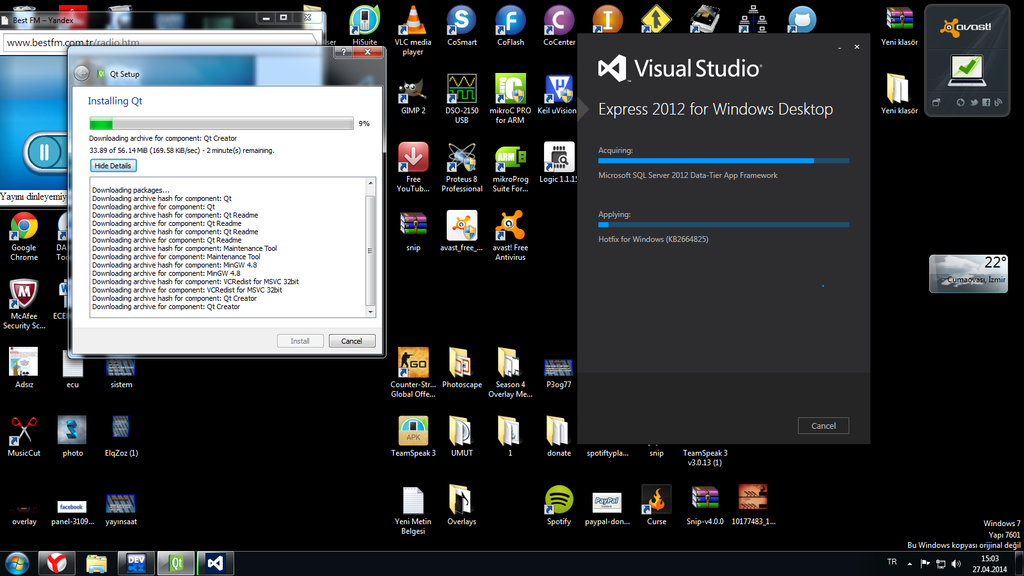Viewport: 1024px width, 576px height.
Task: Click the TR language indicator
Action: pos(892,562)
